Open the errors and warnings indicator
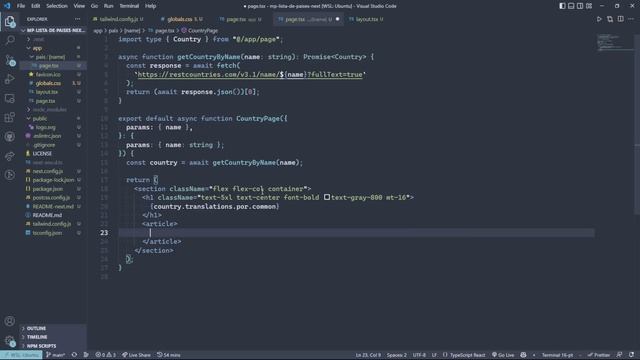Image resolution: width=640 pixels, height=360 pixels. click(x=106, y=355)
